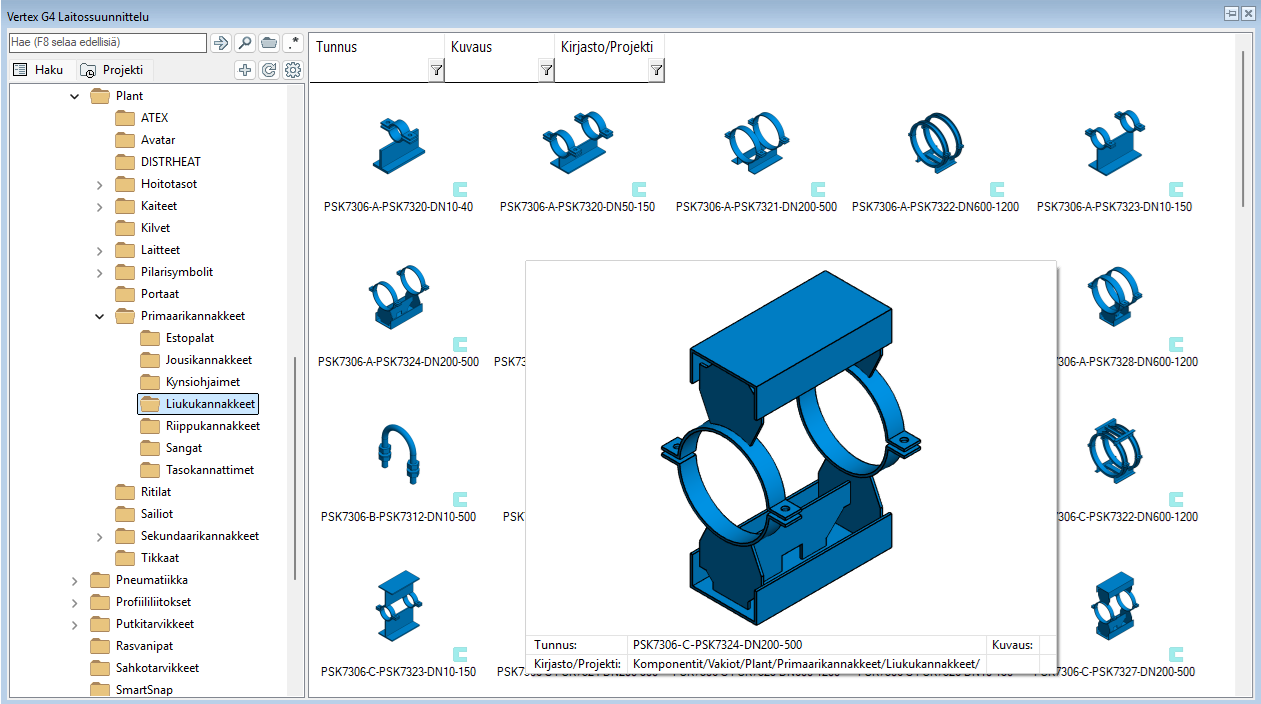The height and width of the screenshot is (704, 1261).
Task: Expand the Pneumatiikka tree branch
Action: click(x=74, y=579)
